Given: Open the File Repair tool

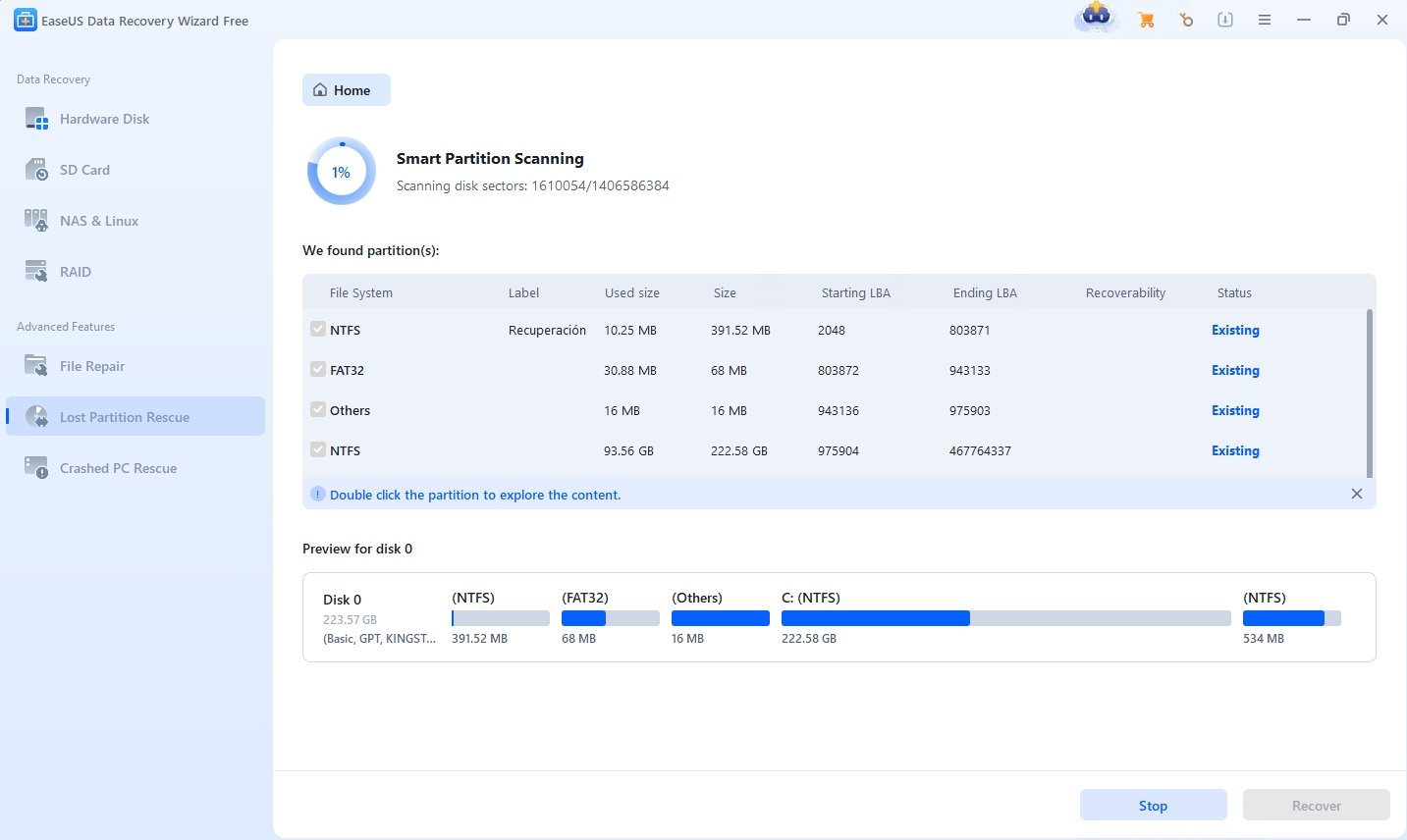Looking at the screenshot, I should point(91,365).
